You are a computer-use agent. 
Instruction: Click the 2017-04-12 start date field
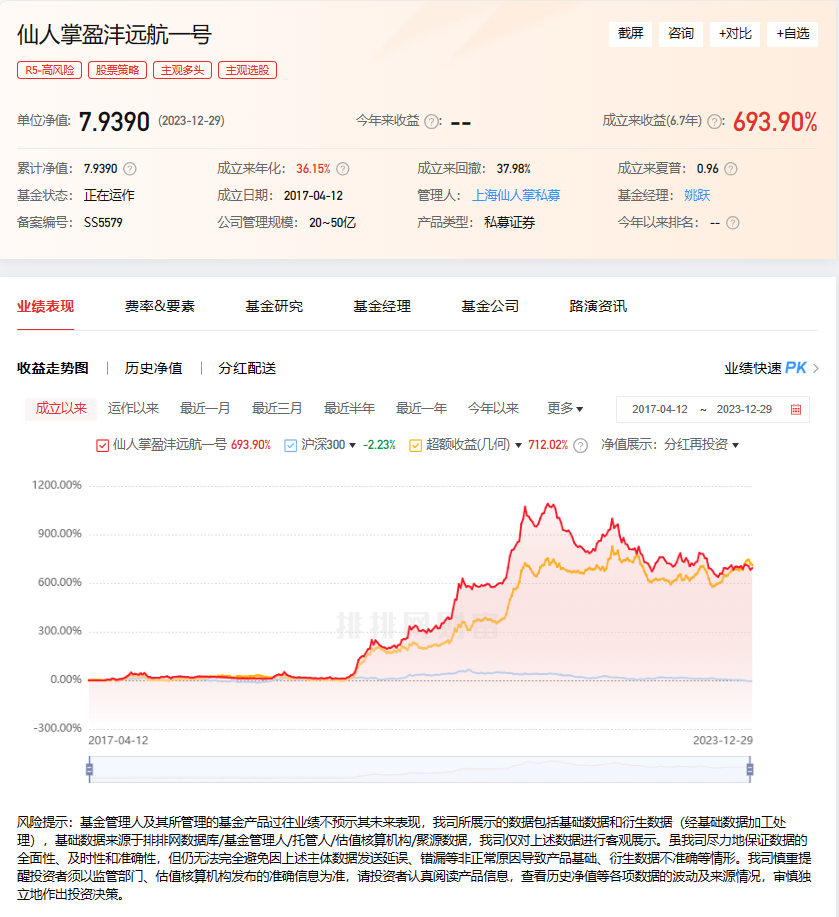tap(660, 409)
